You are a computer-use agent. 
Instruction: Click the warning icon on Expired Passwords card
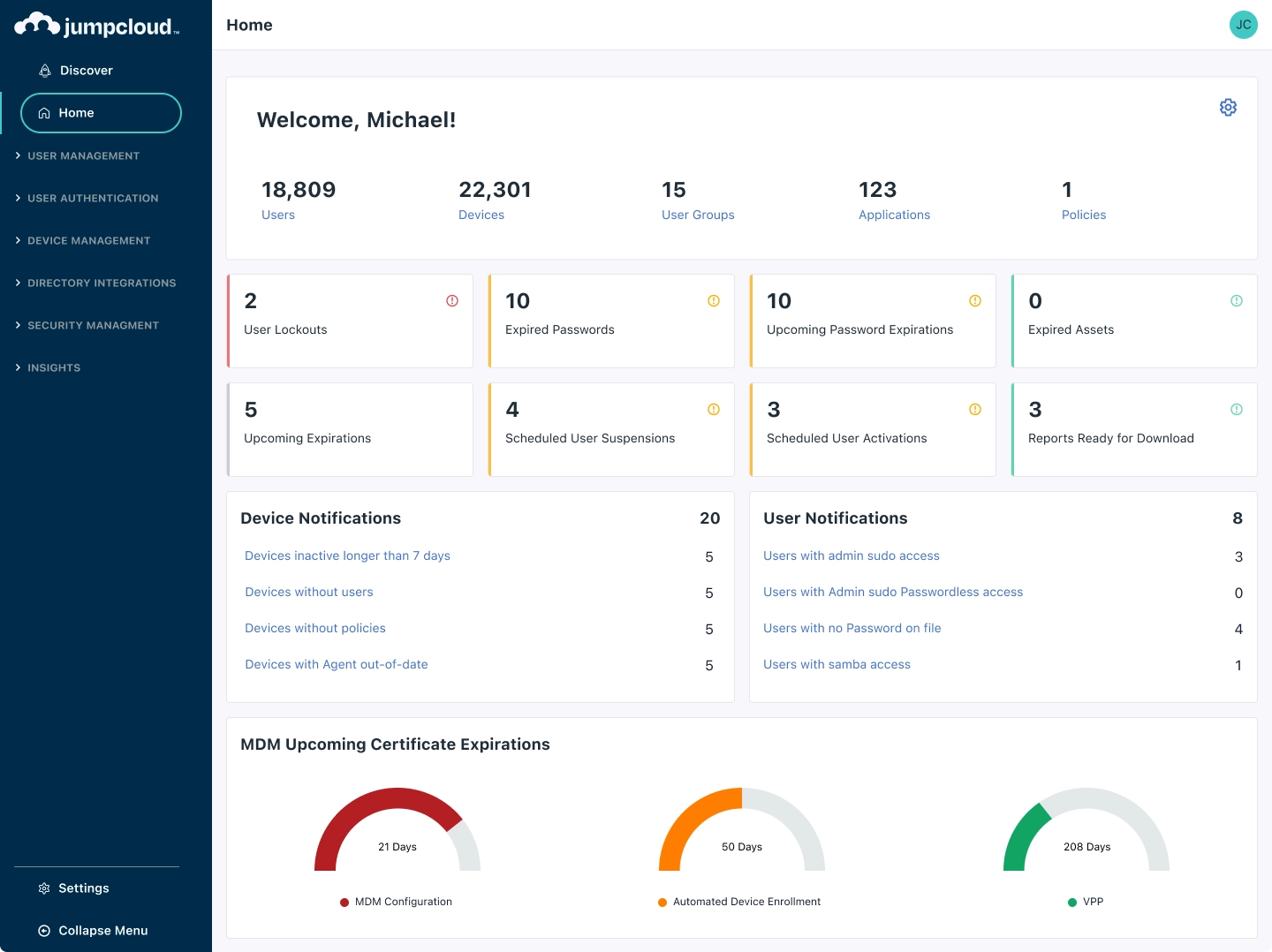(x=713, y=300)
